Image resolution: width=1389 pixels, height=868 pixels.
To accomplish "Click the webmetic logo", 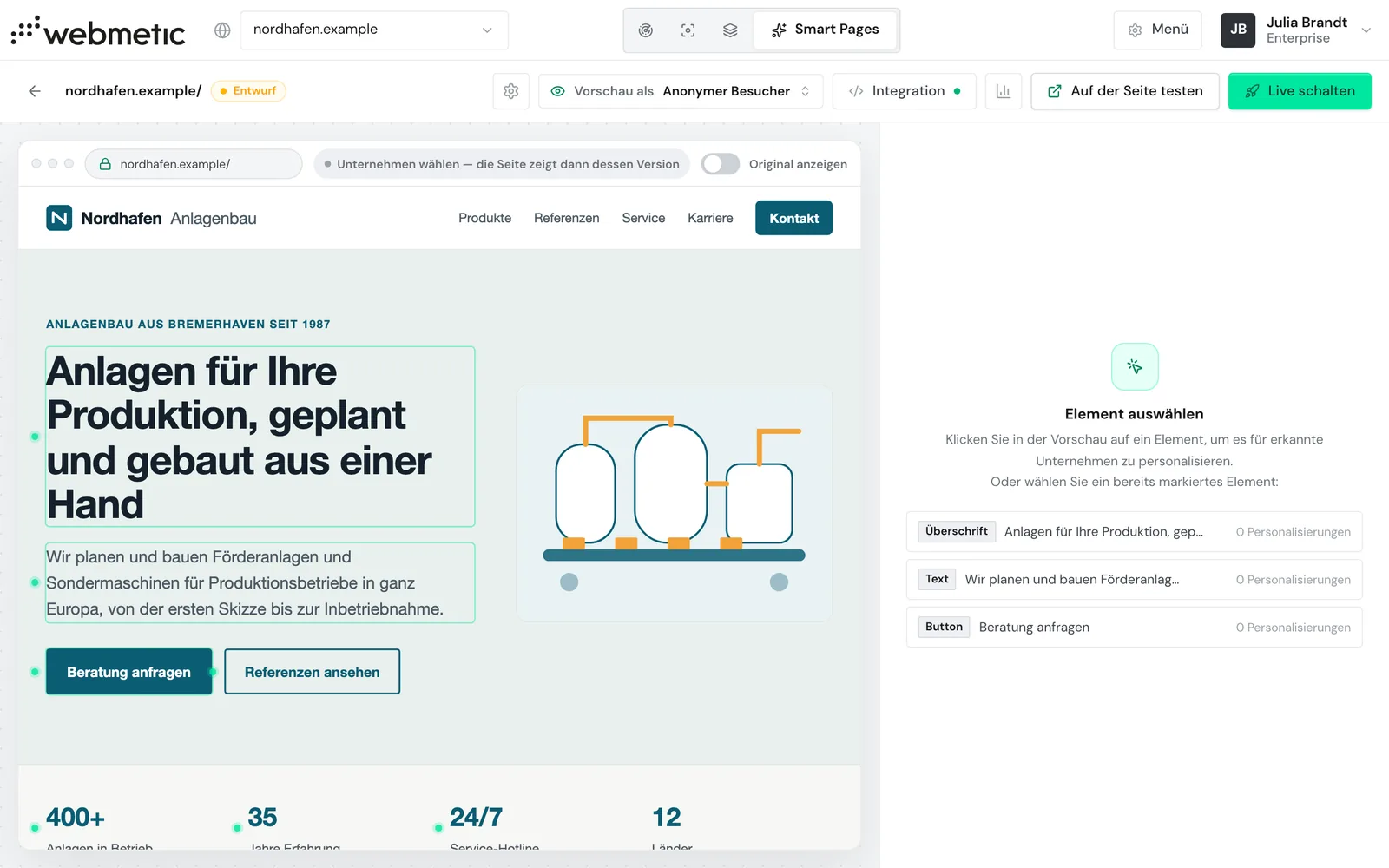I will (x=98, y=30).
